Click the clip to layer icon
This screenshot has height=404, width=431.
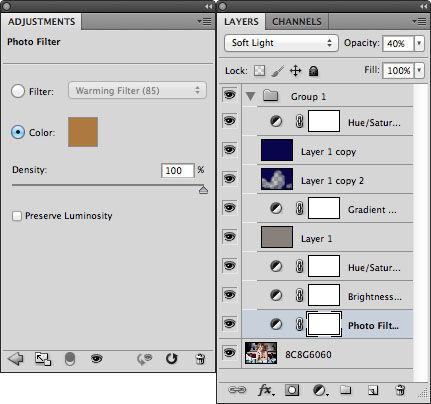click(x=70, y=359)
